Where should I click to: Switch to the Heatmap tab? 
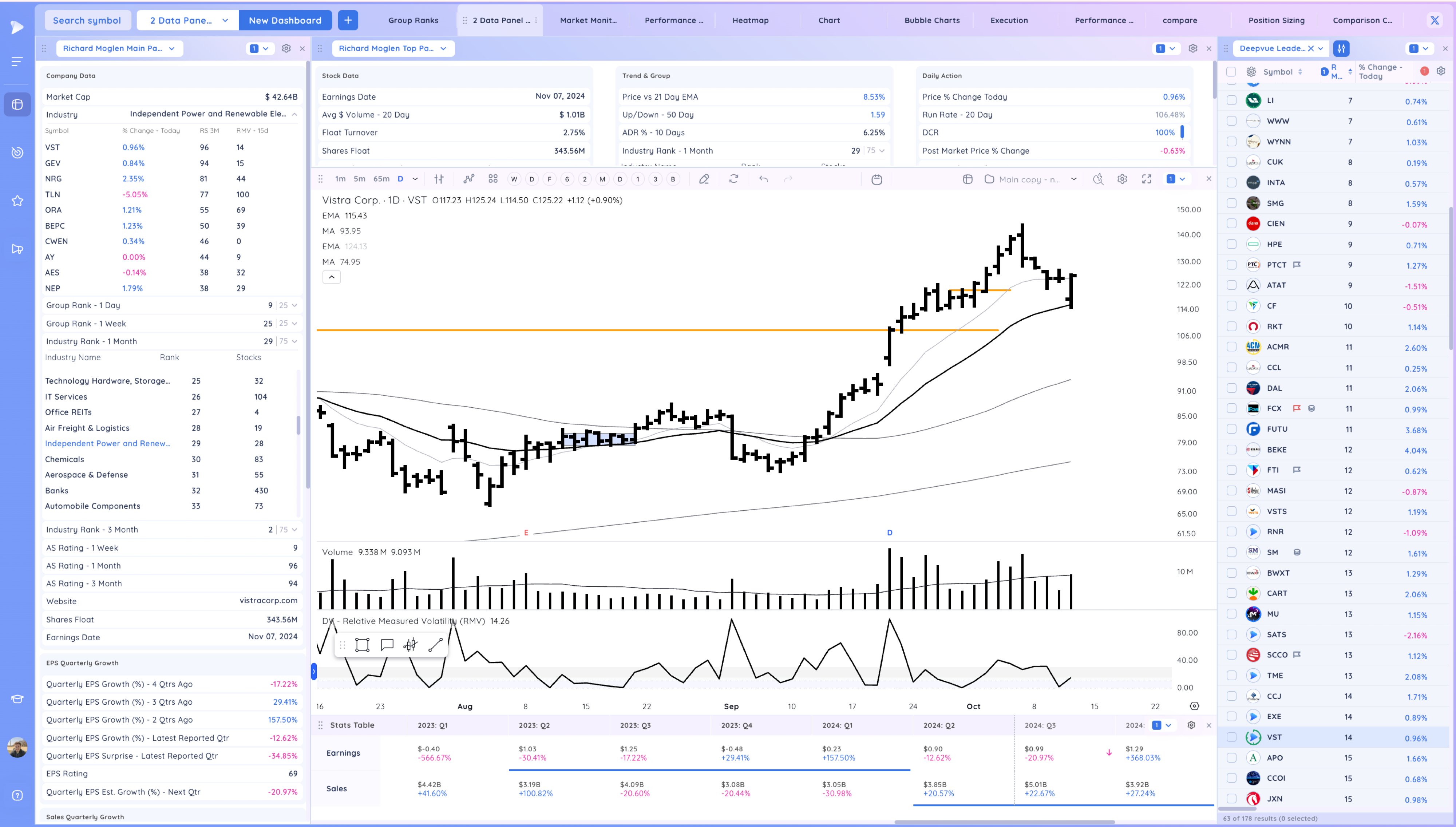(750, 20)
